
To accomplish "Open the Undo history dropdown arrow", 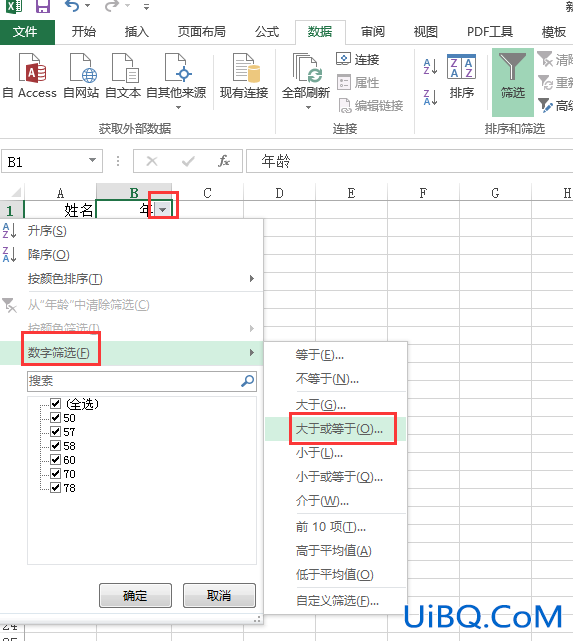I will click(x=87, y=6).
